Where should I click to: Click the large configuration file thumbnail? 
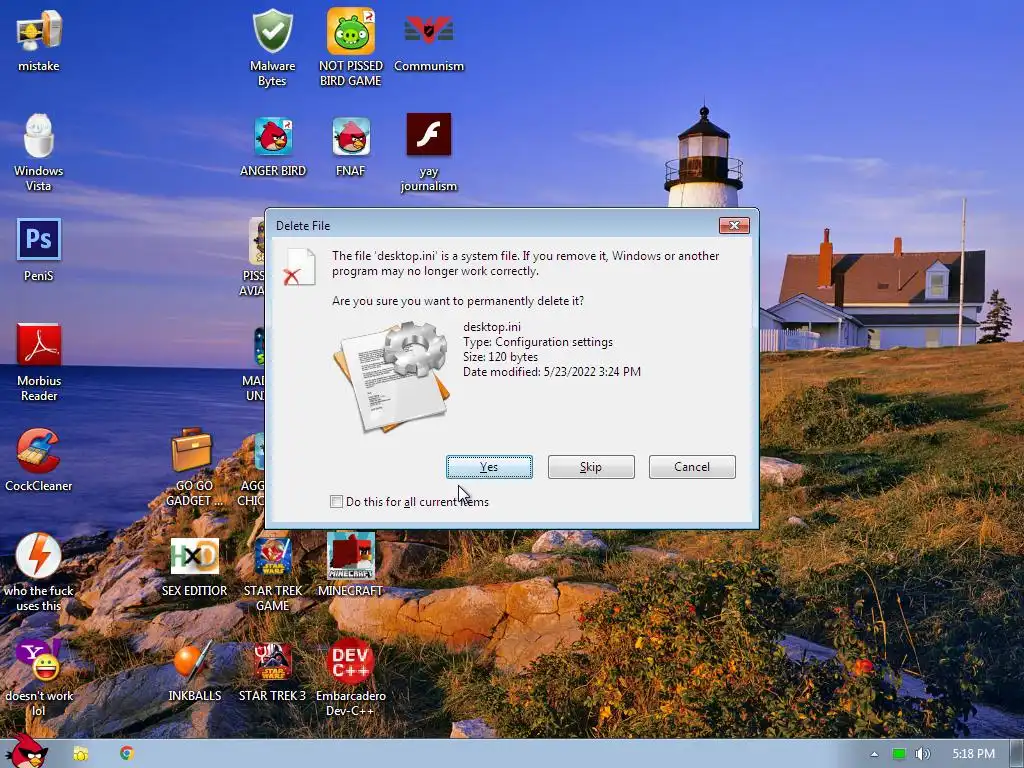point(392,376)
